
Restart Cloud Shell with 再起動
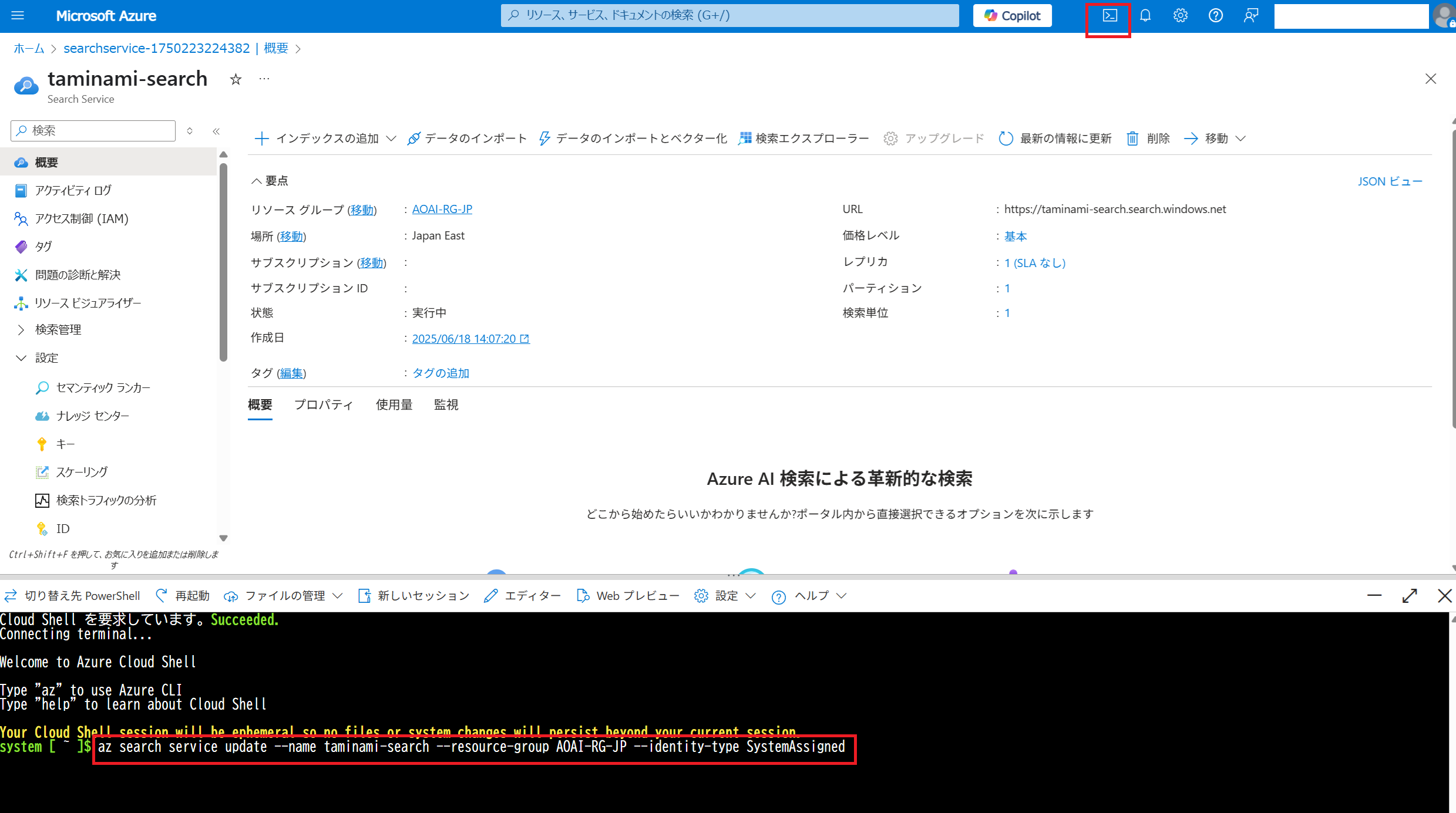click(x=183, y=596)
